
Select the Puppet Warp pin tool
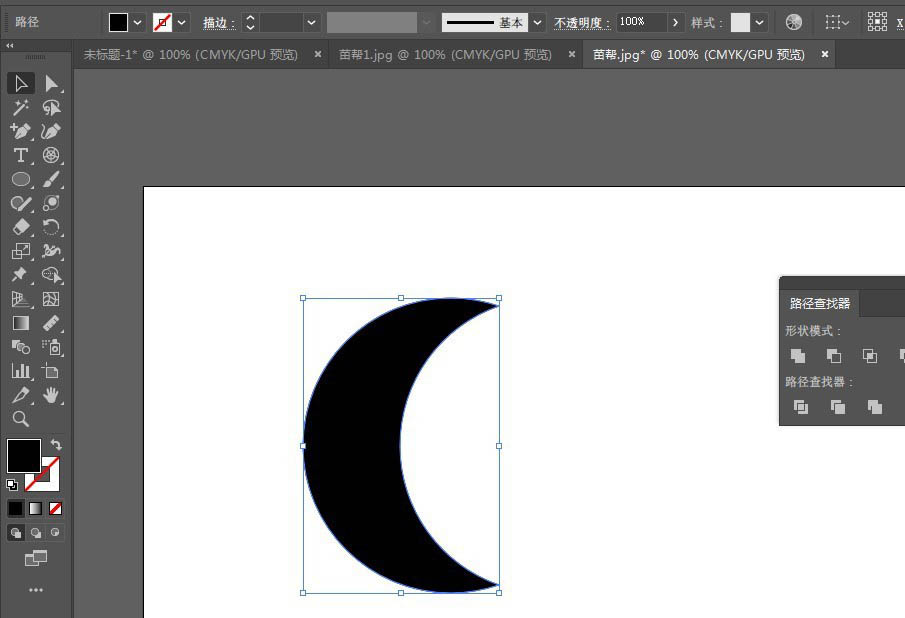(x=21, y=275)
